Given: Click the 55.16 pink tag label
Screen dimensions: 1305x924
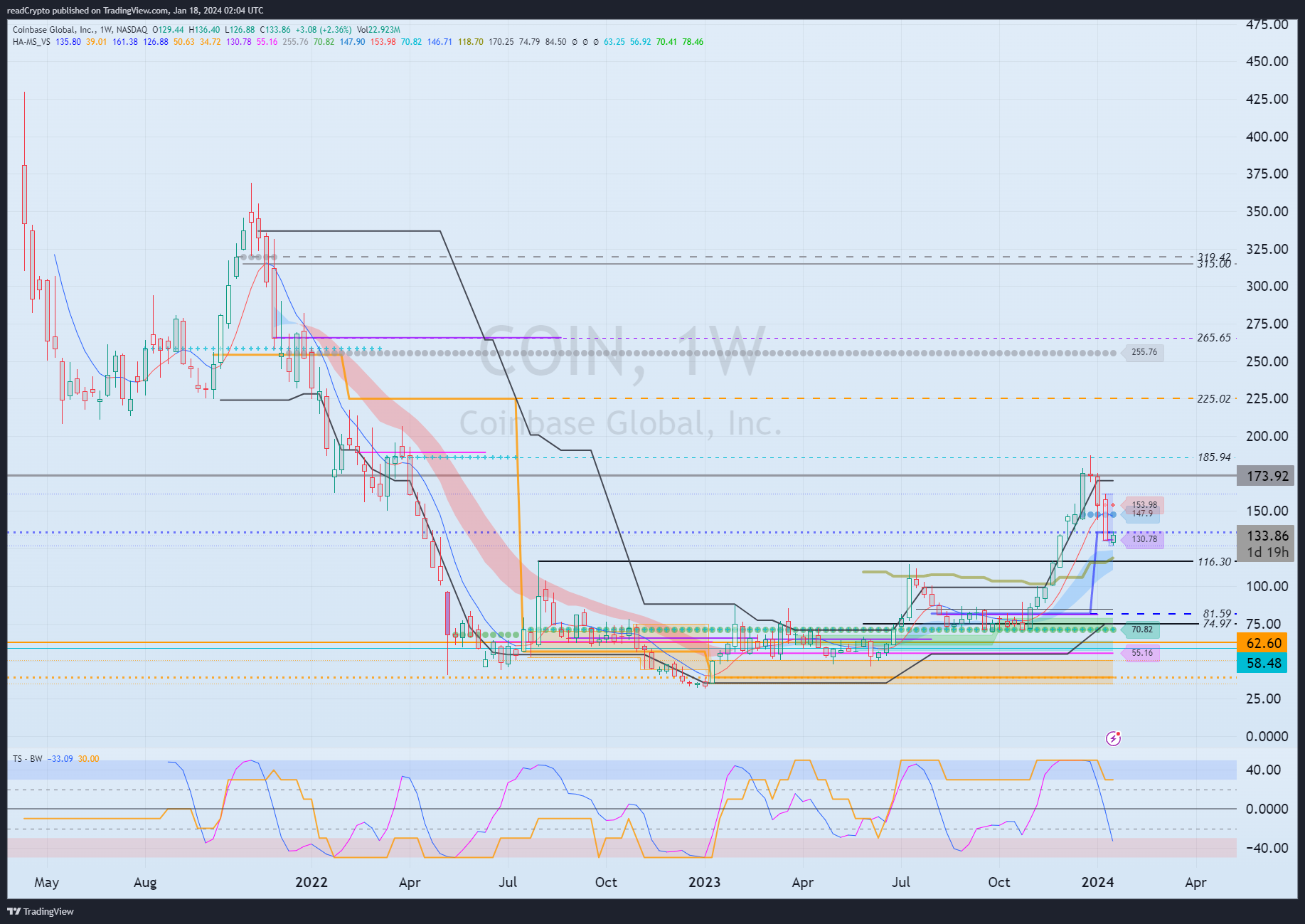Looking at the screenshot, I should (x=1141, y=653).
